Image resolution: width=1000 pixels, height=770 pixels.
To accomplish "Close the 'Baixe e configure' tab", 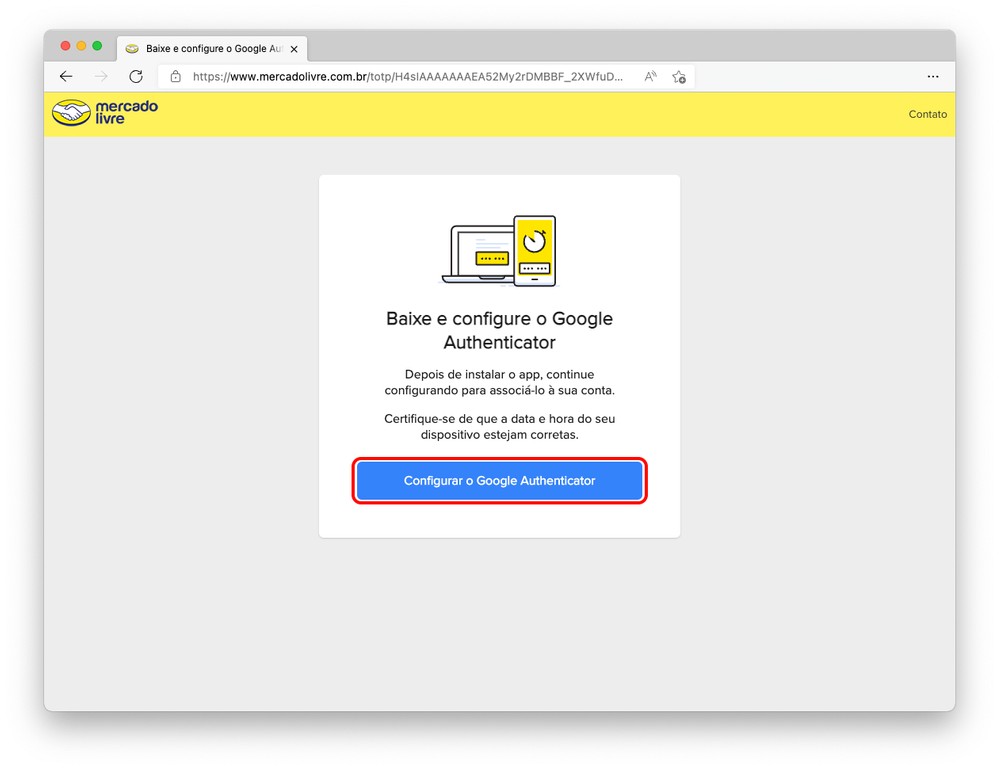I will point(294,49).
